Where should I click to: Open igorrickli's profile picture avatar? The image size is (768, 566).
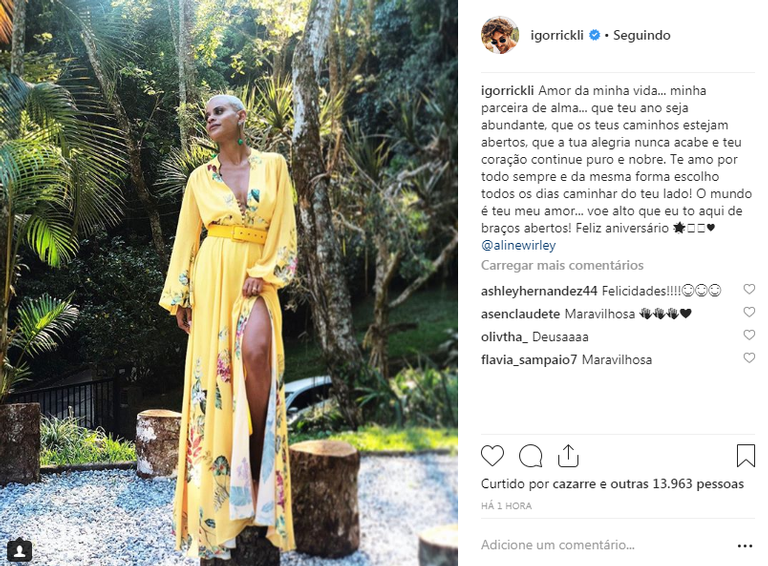[500, 35]
